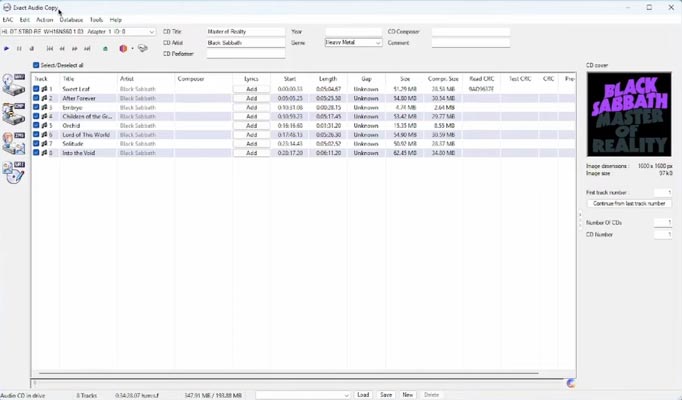Click the bottom sidebar disc icon
682x400 pixels.
(13, 172)
